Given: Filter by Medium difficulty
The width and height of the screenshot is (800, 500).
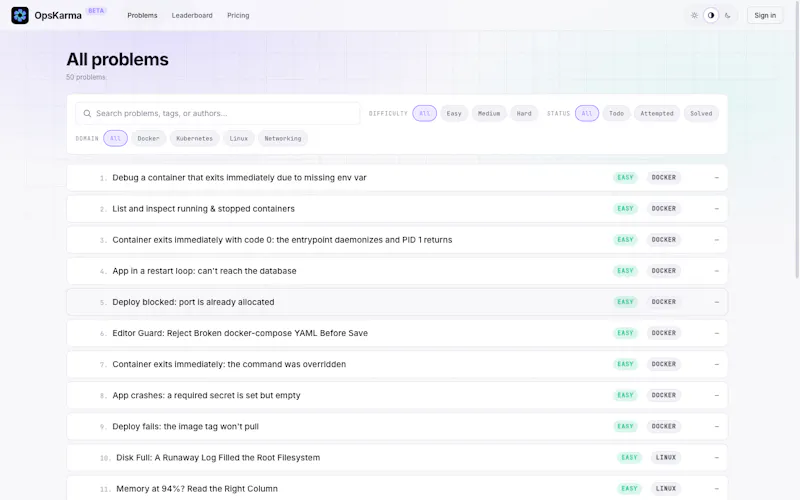Looking at the screenshot, I should tap(489, 113).
